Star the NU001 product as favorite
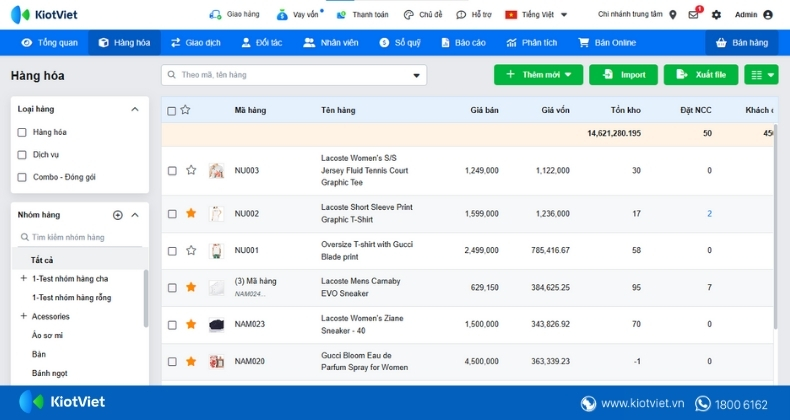 pyautogui.click(x=191, y=250)
